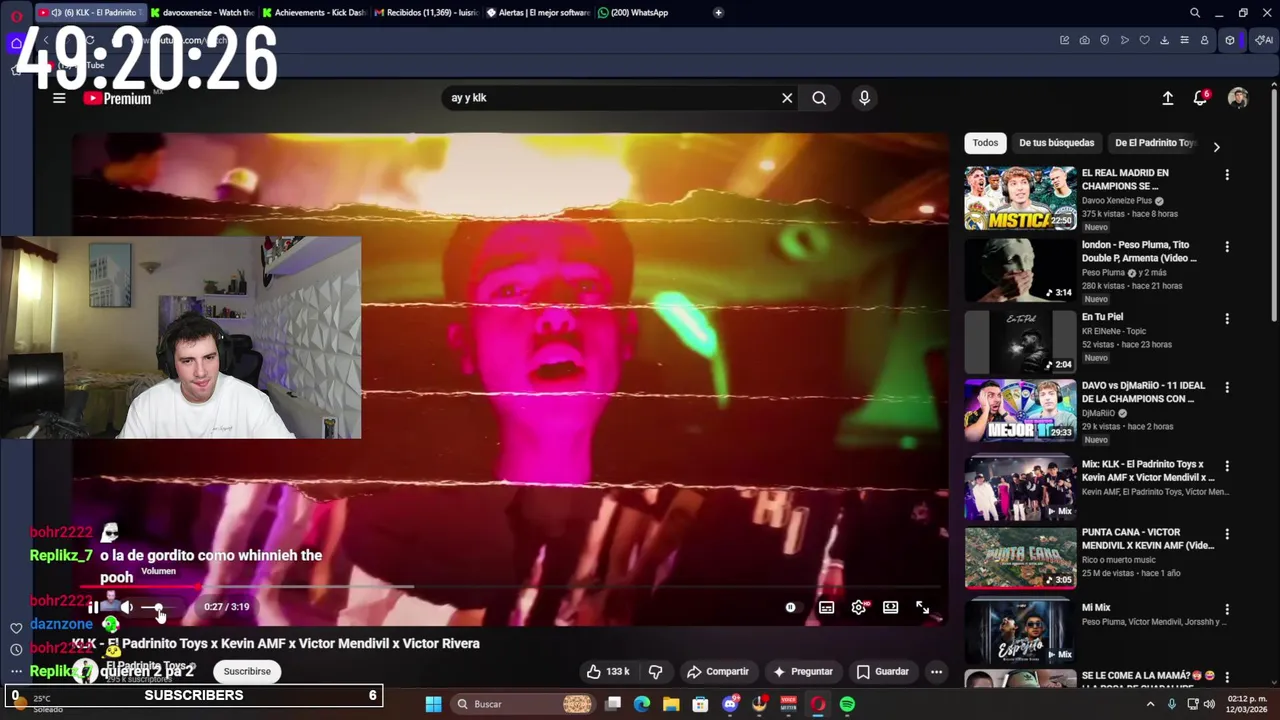Start voice search with the microphone
This screenshot has width=1280, height=720.
point(864,98)
